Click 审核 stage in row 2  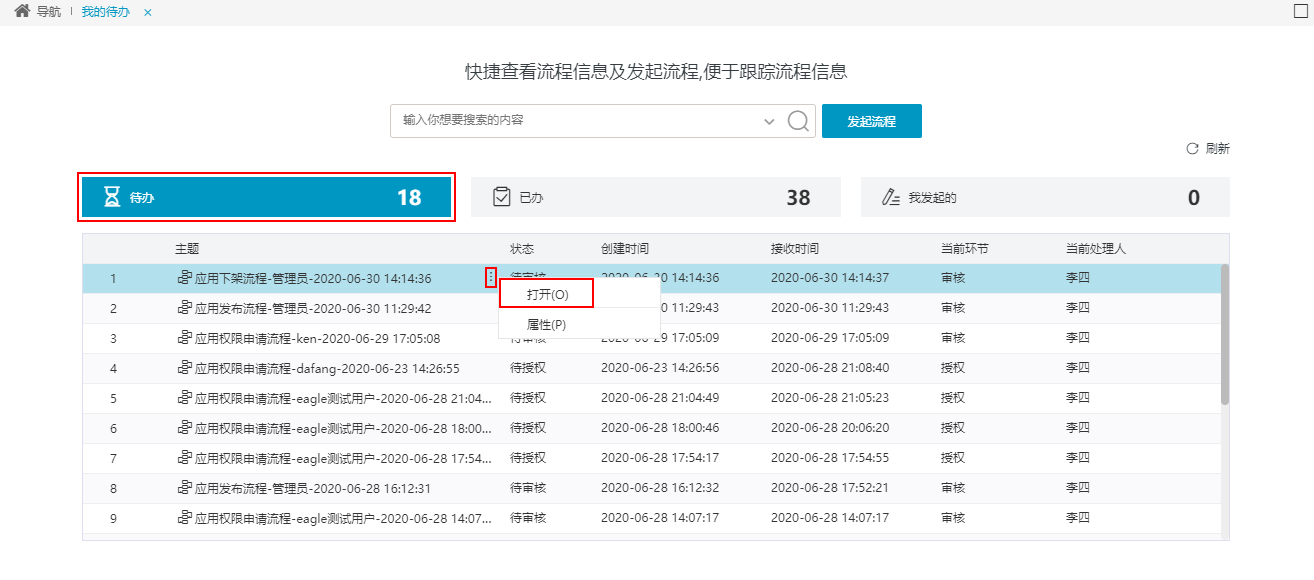click(x=953, y=308)
